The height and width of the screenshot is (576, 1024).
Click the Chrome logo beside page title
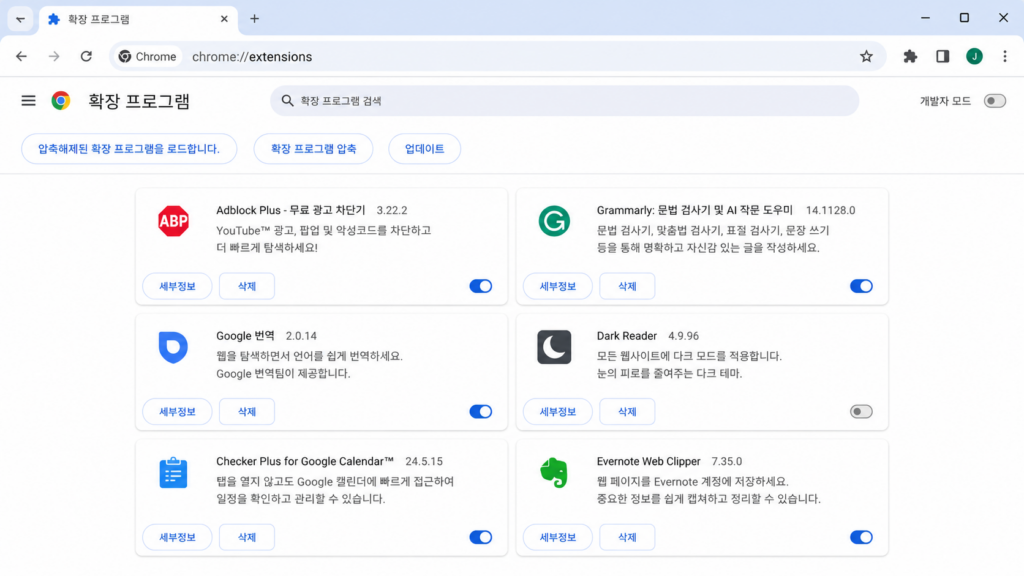[61, 101]
